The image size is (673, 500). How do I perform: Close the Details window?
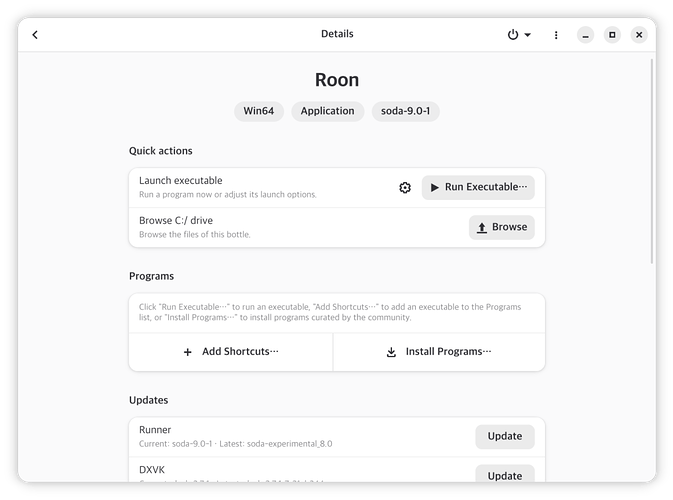pos(639,35)
